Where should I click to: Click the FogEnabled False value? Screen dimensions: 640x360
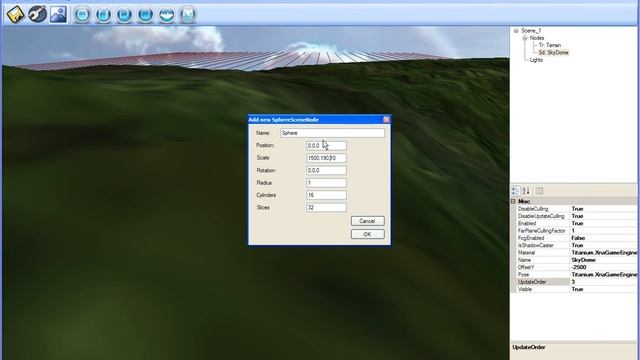click(x=603, y=238)
